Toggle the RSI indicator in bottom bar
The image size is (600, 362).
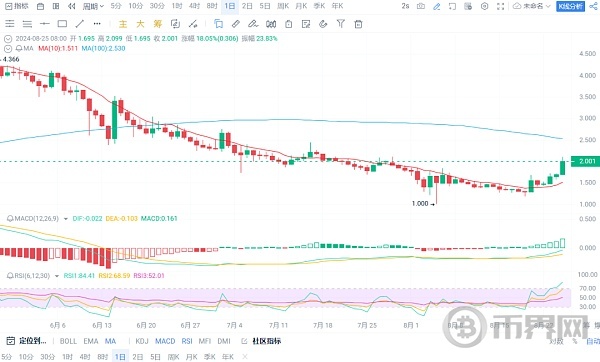coord(187,341)
